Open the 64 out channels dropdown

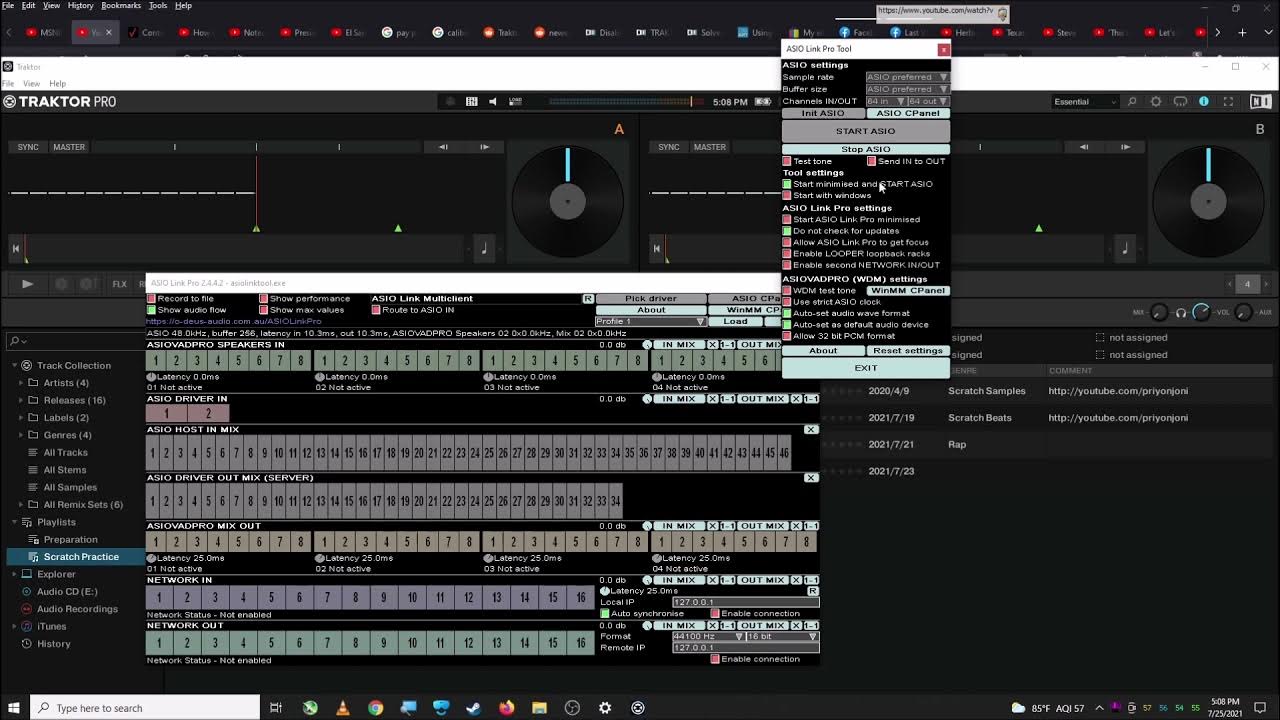(x=928, y=101)
